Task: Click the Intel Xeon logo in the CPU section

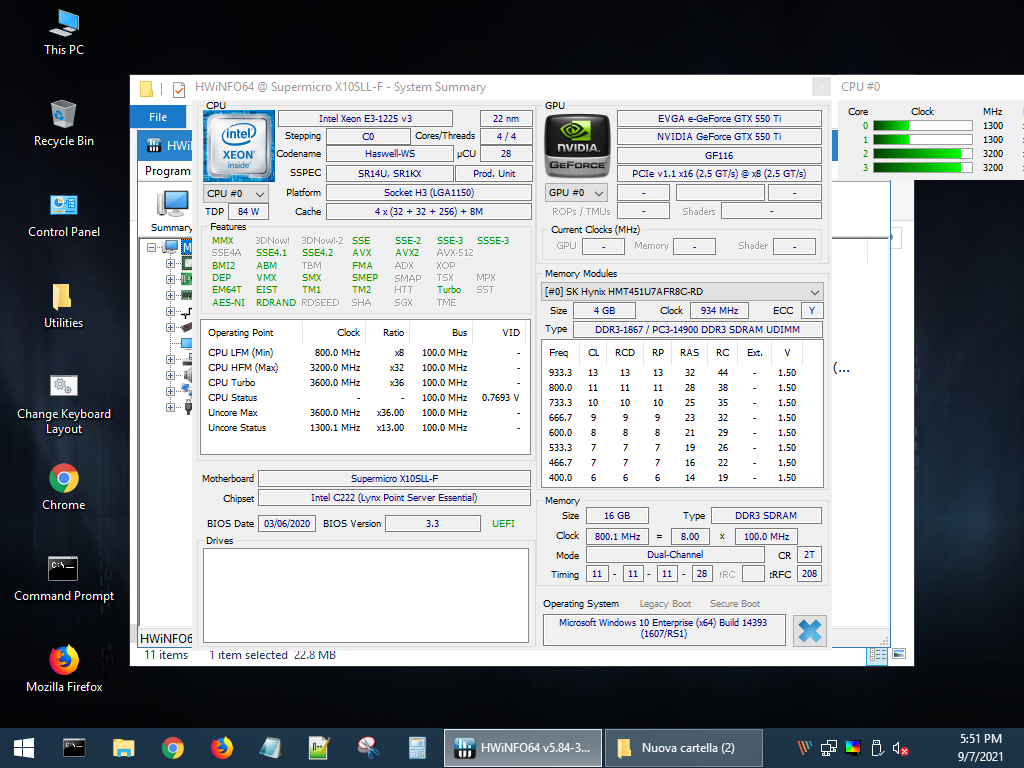Action: coord(238,146)
